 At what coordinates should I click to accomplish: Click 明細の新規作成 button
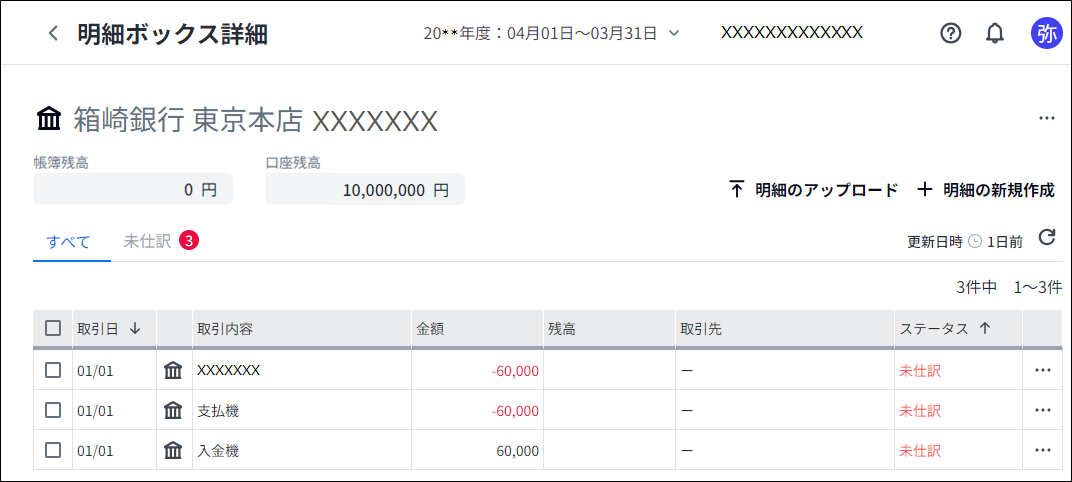tap(986, 190)
